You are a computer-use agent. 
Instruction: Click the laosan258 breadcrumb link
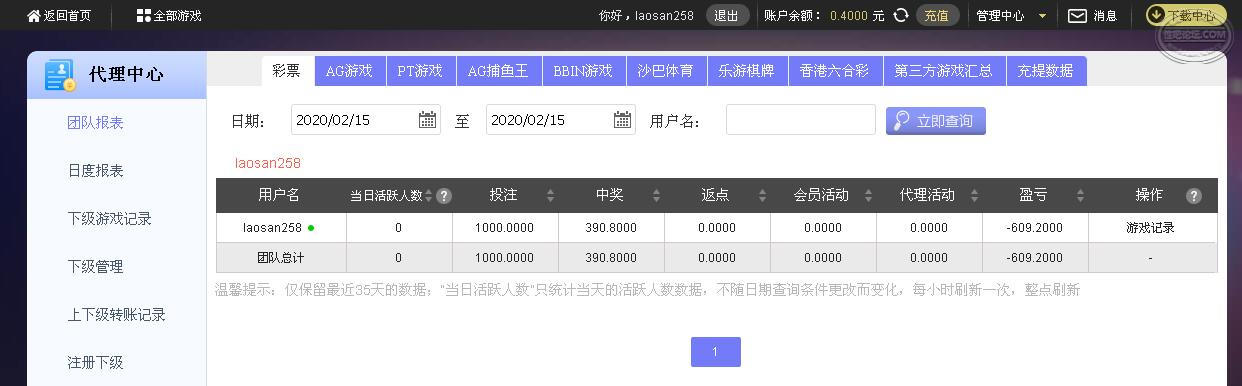(268, 163)
